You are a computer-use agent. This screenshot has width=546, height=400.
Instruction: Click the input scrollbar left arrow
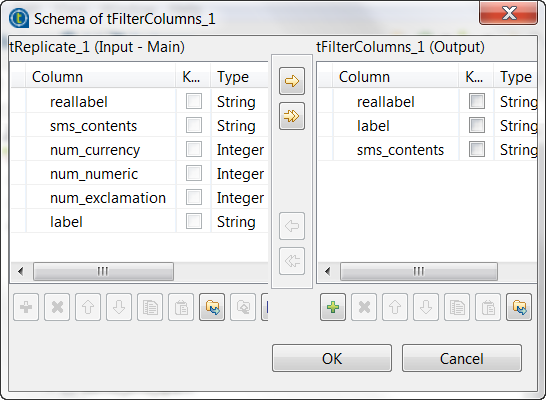(x=21, y=271)
